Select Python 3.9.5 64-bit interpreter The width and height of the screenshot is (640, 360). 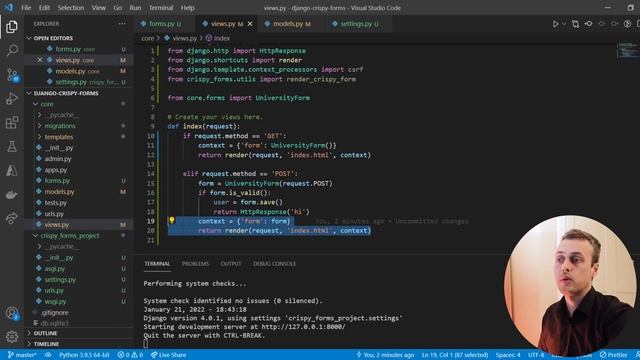[84, 355]
